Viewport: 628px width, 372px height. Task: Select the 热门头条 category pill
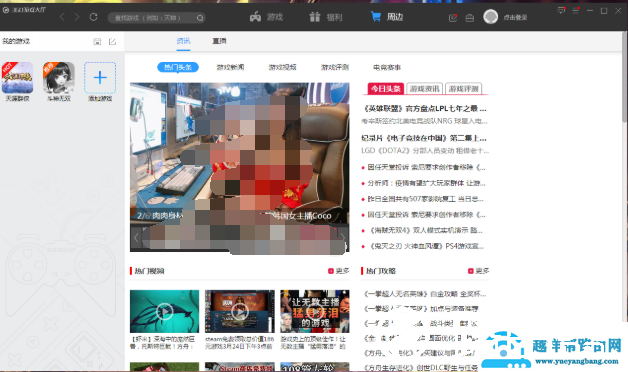coord(178,67)
